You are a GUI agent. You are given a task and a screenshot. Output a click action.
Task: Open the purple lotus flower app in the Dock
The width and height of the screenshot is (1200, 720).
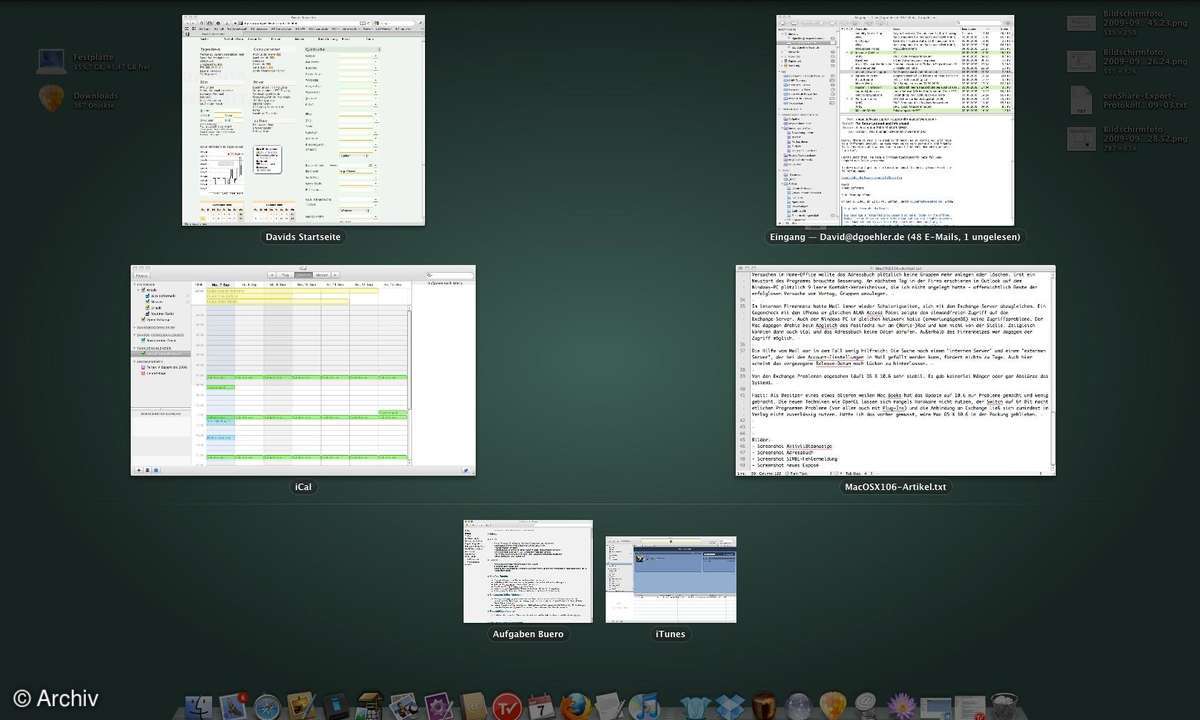click(901, 704)
